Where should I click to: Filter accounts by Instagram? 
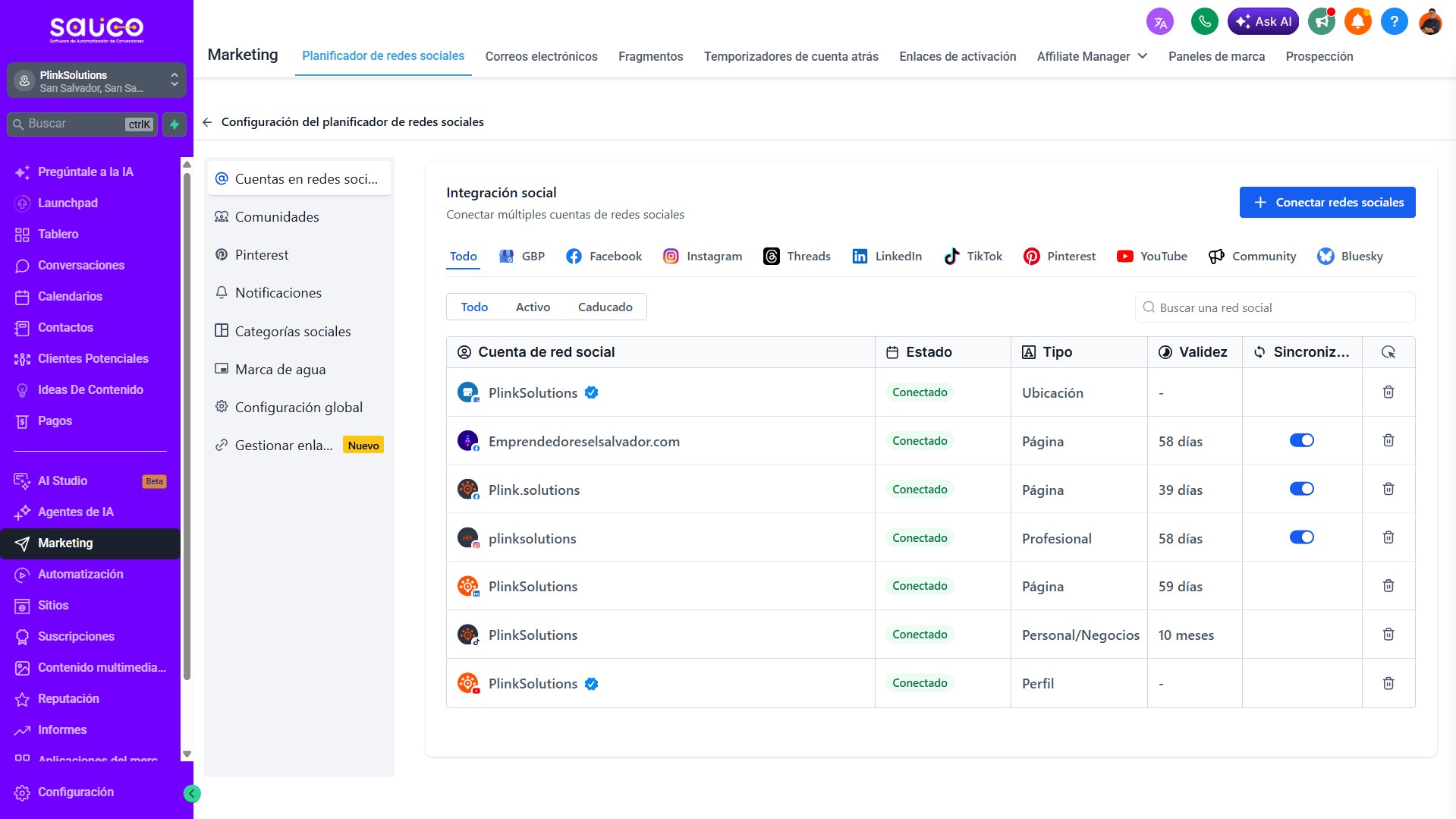pyautogui.click(x=703, y=257)
